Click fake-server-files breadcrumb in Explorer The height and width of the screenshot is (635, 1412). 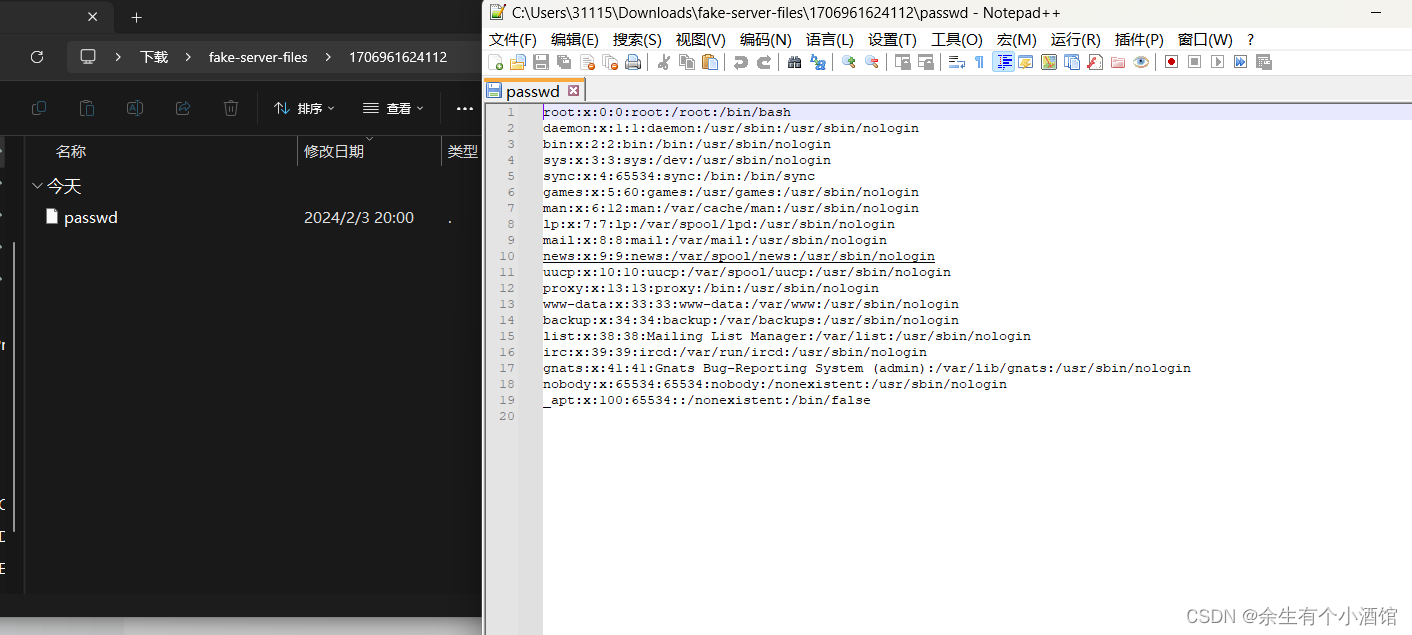point(258,57)
